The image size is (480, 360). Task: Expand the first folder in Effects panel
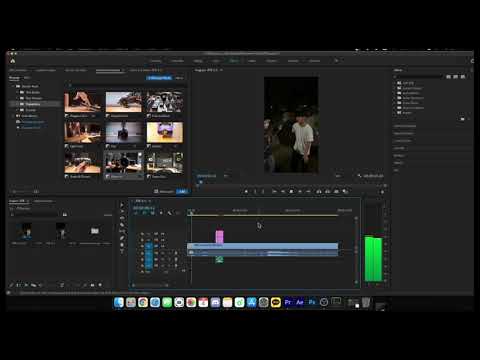pos(395,83)
